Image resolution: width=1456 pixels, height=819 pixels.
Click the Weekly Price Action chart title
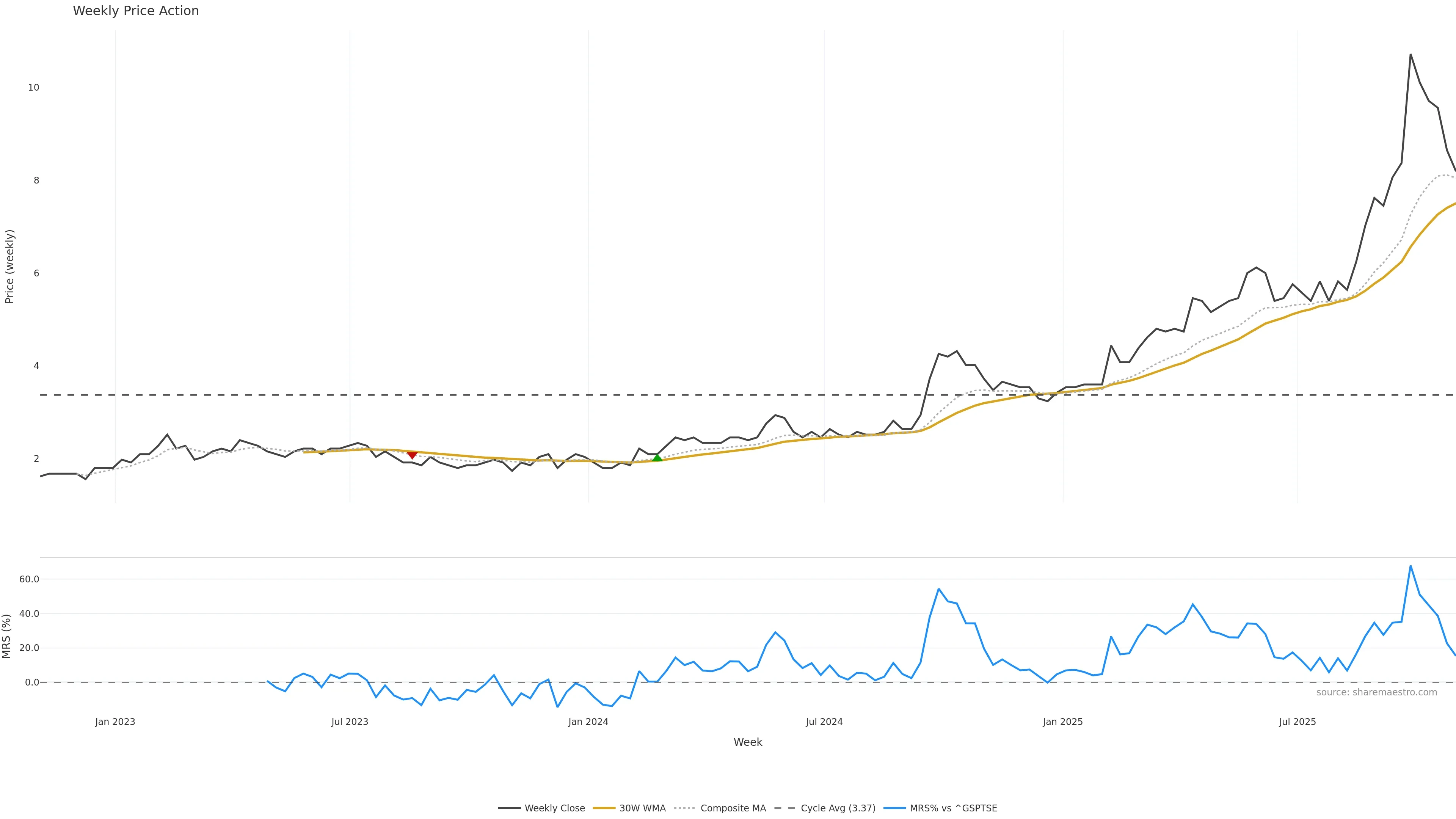[136, 11]
